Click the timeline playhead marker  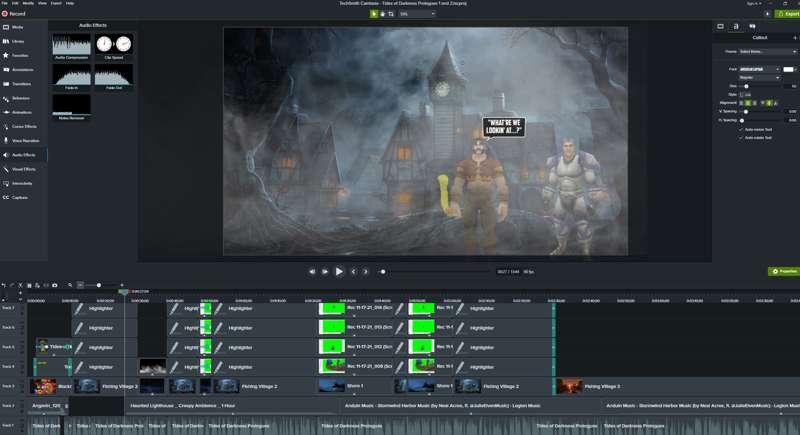pyautogui.click(x=123, y=292)
